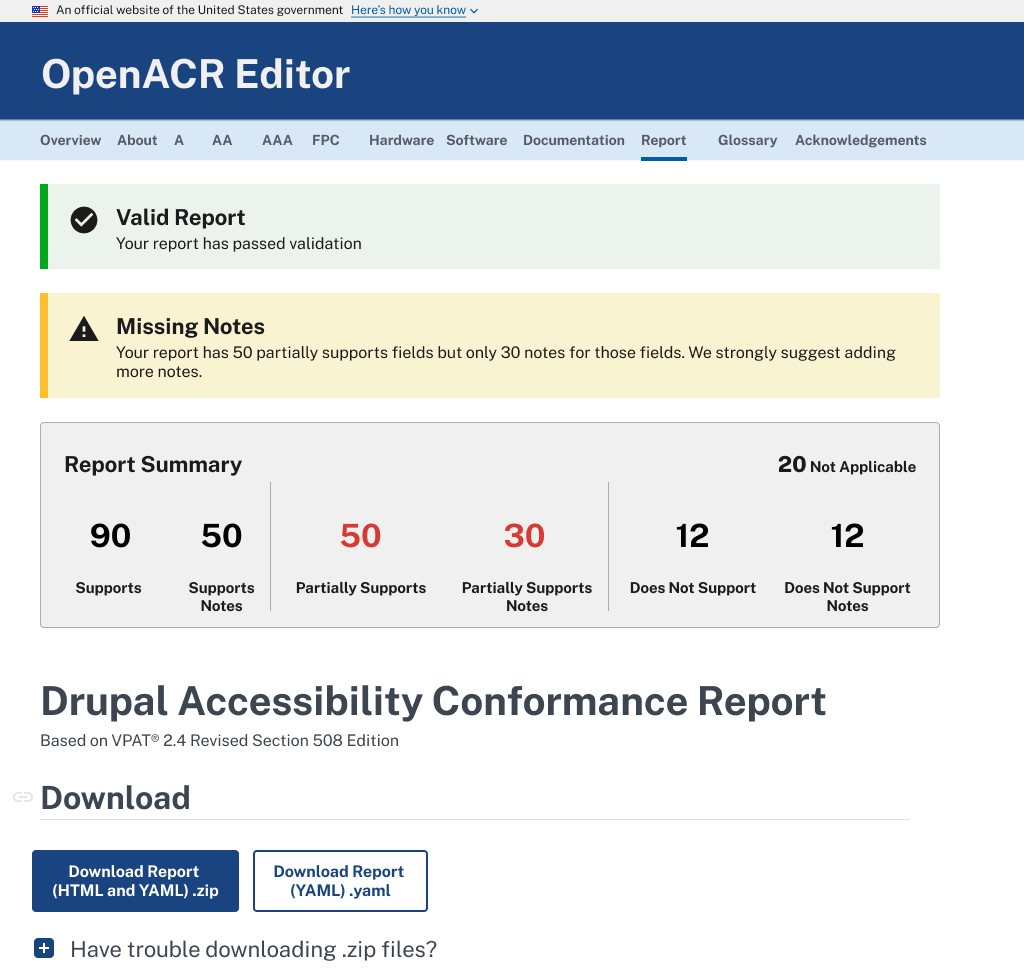Select the Report tab

pyautogui.click(x=664, y=140)
